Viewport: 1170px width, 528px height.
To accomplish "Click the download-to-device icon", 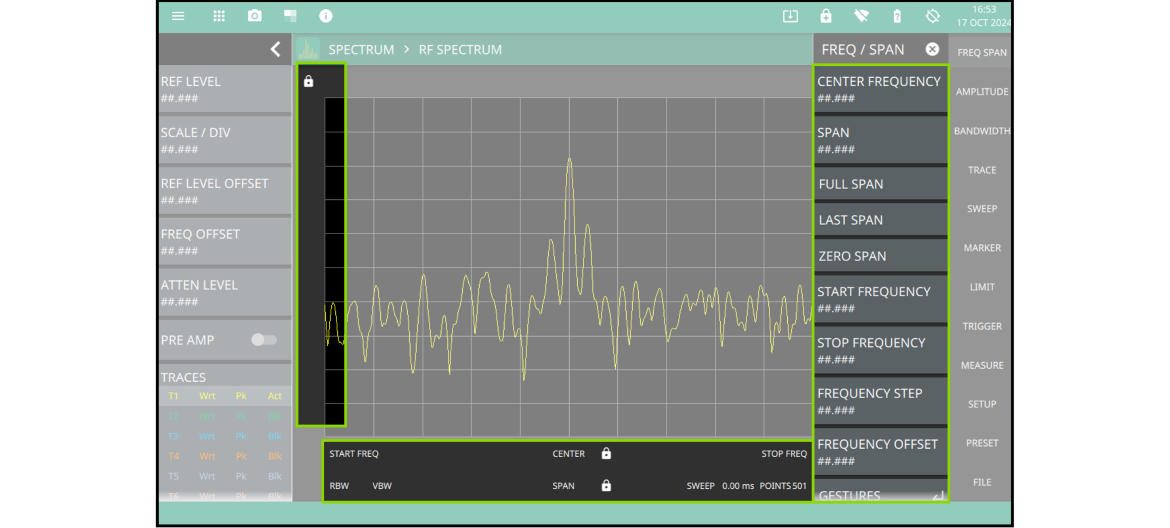I will (790, 16).
